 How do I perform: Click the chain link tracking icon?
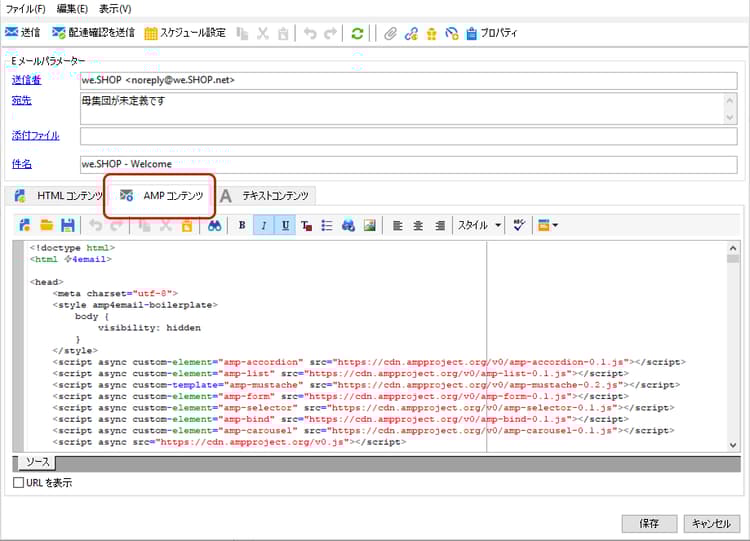[x=411, y=33]
